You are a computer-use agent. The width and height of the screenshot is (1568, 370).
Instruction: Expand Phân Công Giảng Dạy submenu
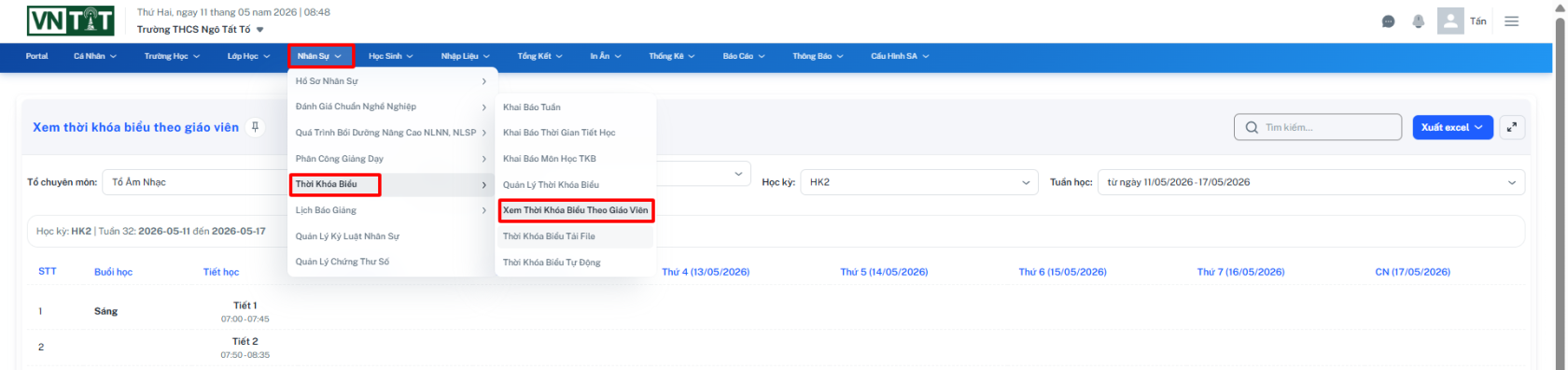pos(391,159)
